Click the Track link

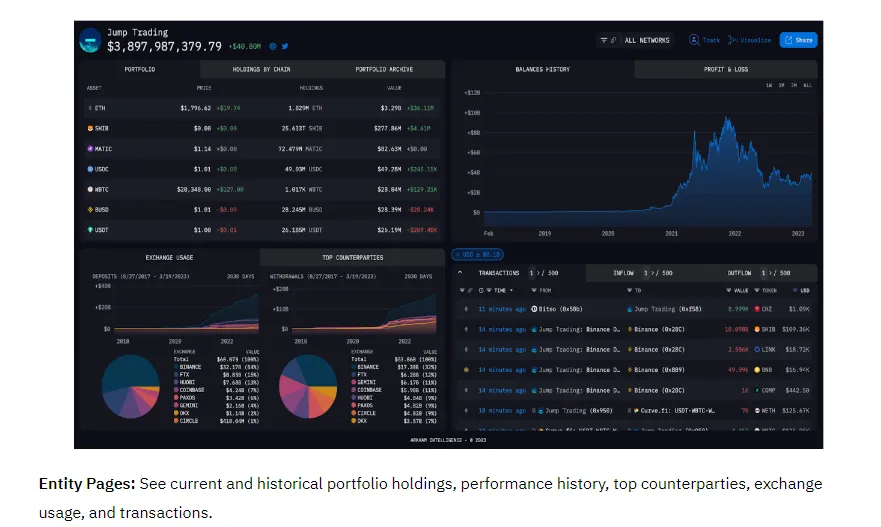pyautogui.click(x=711, y=40)
